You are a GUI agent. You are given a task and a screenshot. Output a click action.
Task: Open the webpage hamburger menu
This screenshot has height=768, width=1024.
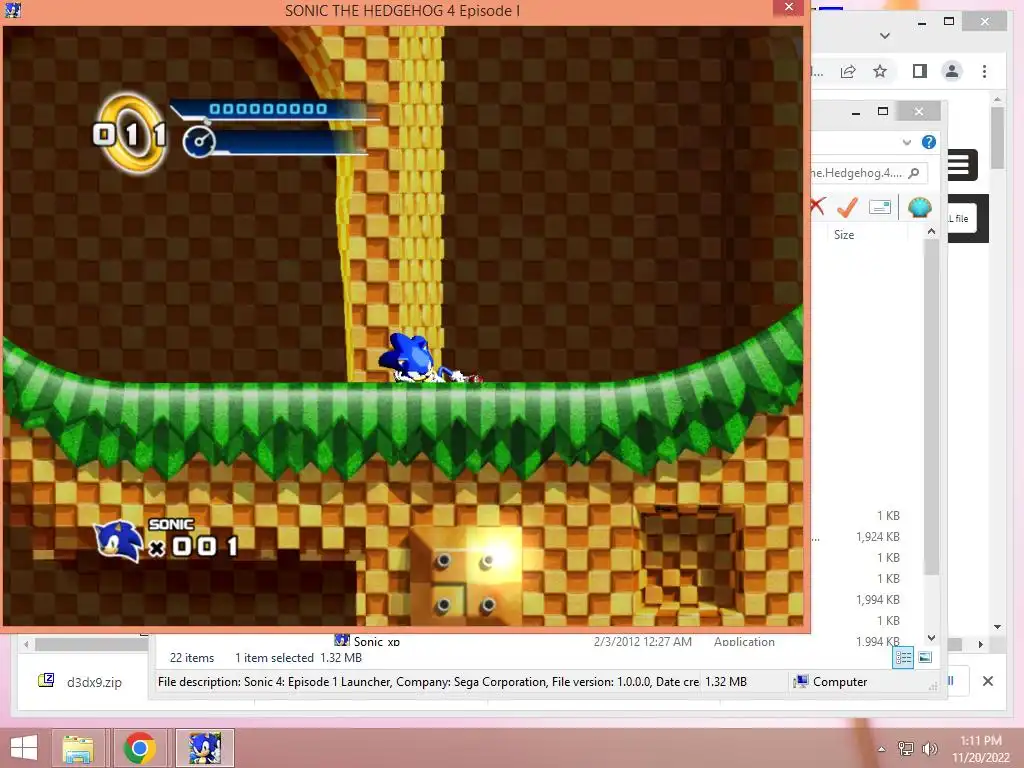(x=959, y=165)
